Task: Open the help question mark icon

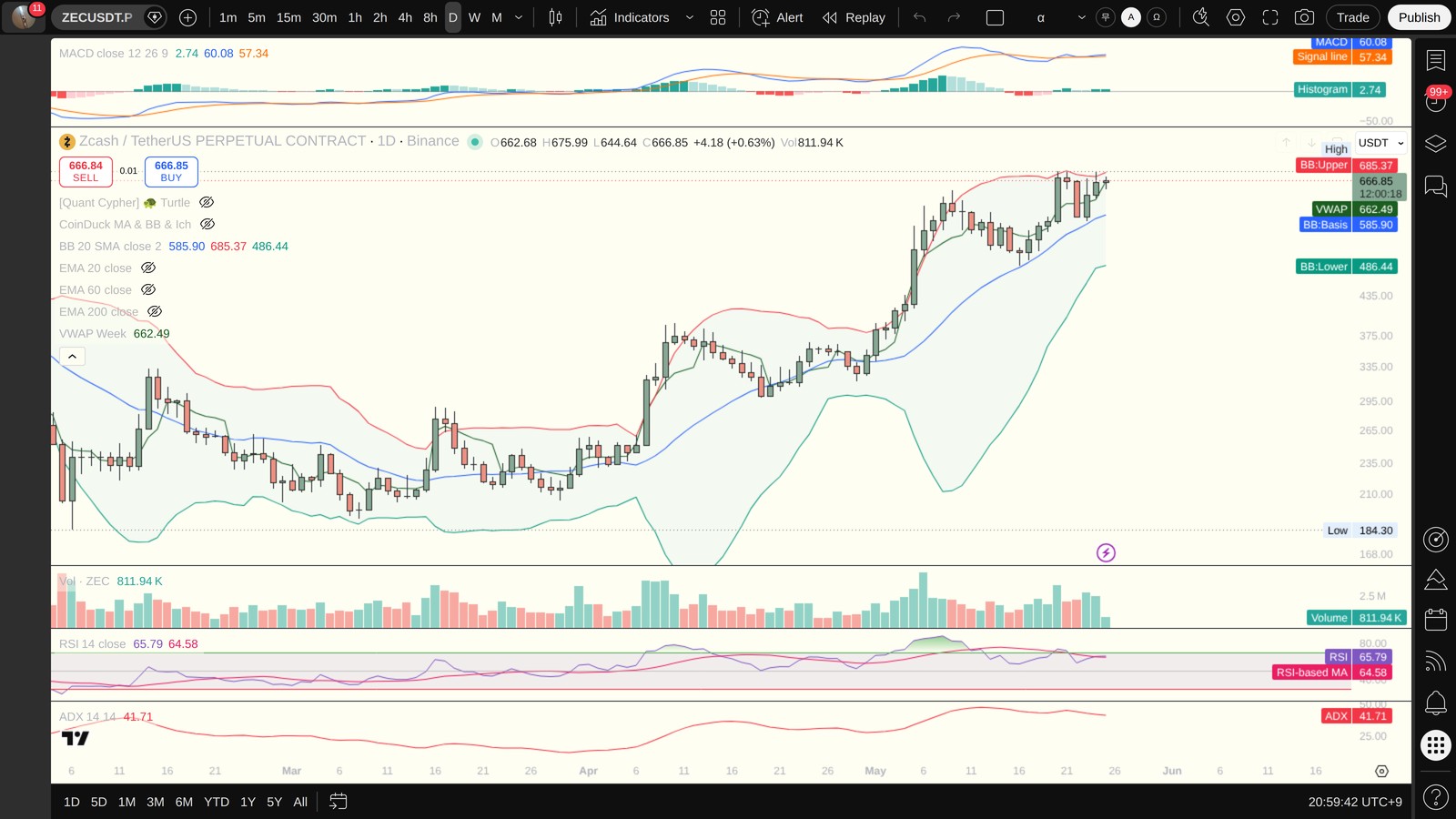Action: 1436,798
